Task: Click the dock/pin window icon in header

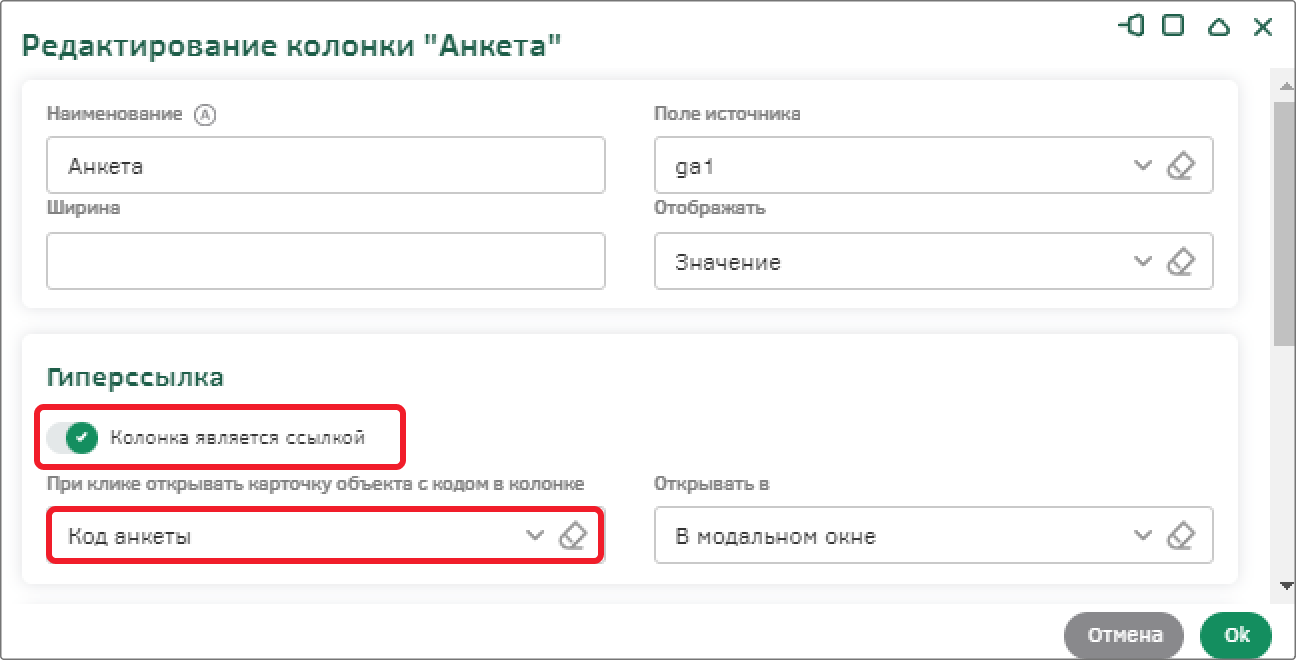Action: click(x=1132, y=26)
